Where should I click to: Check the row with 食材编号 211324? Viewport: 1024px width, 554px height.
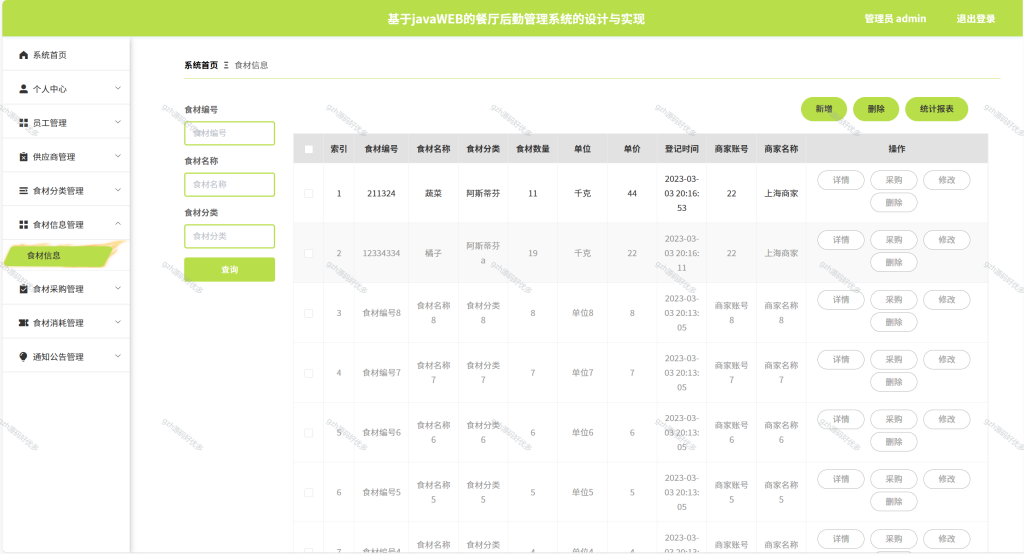tap(309, 193)
